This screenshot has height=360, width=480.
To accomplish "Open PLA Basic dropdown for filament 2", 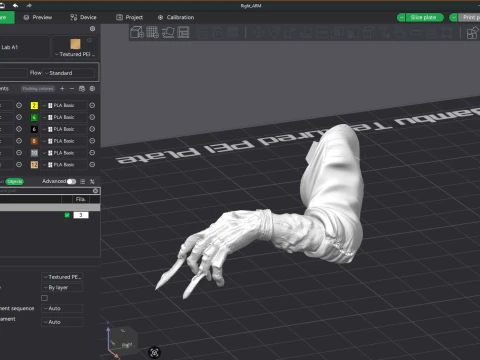I will [x=64, y=105].
